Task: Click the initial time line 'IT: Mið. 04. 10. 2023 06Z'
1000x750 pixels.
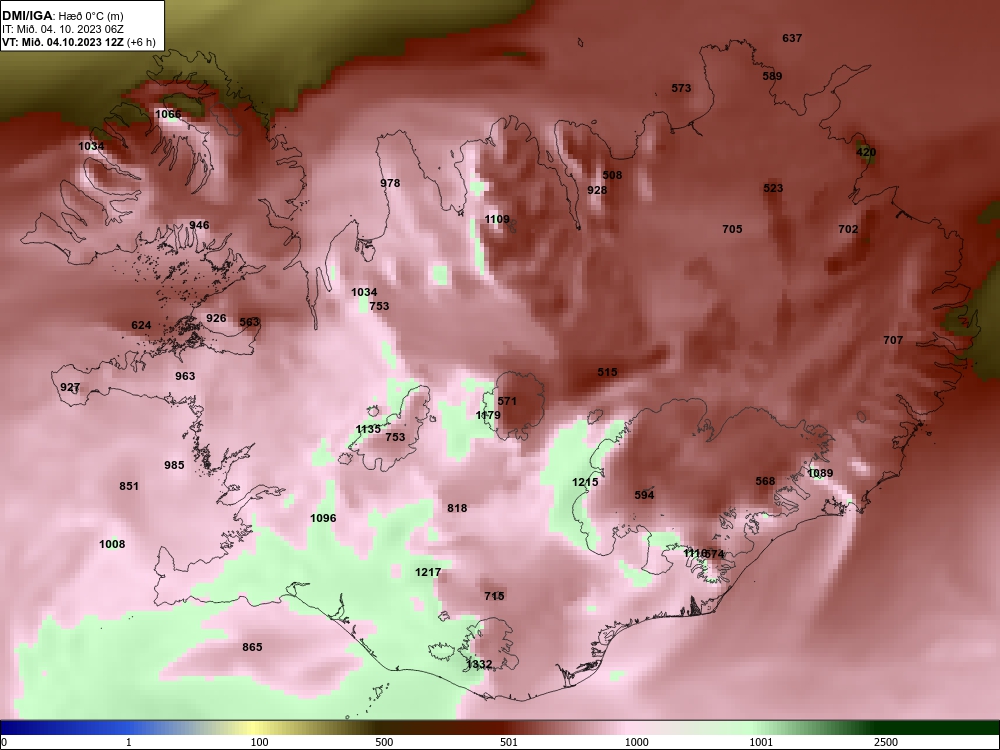Action: (62, 29)
